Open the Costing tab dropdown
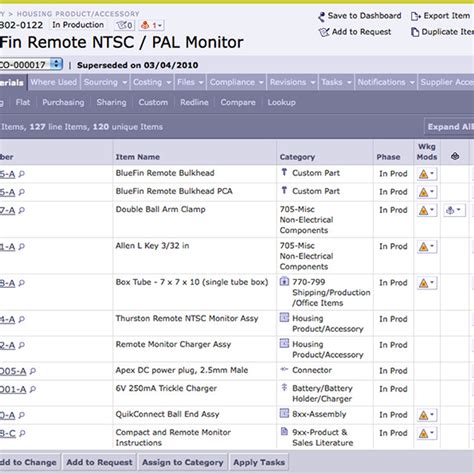Screen dimensions: 474x474 tap(169, 83)
